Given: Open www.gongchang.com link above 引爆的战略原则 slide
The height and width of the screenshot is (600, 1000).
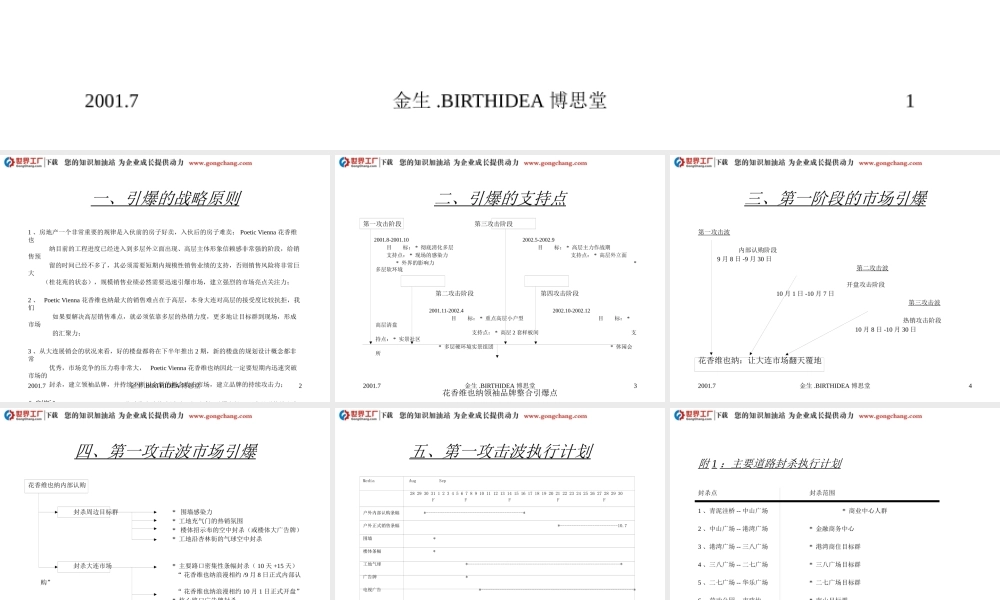Looking at the screenshot, I should [220, 163].
